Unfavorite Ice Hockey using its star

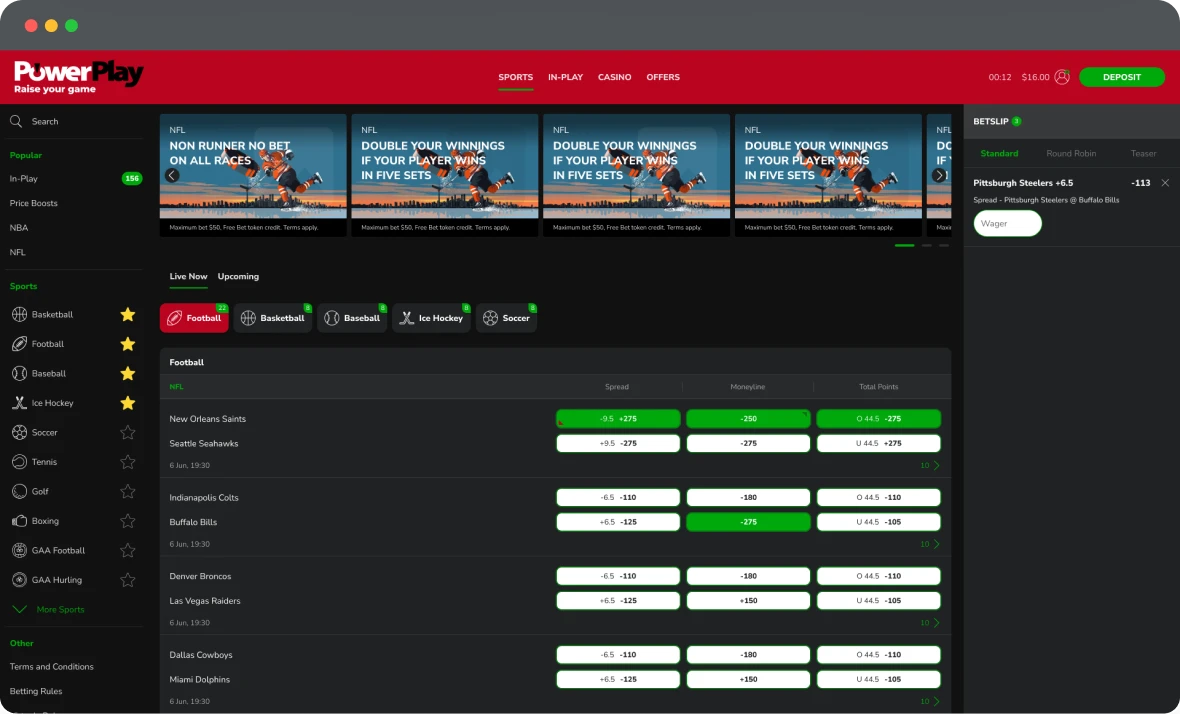(128, 403)
